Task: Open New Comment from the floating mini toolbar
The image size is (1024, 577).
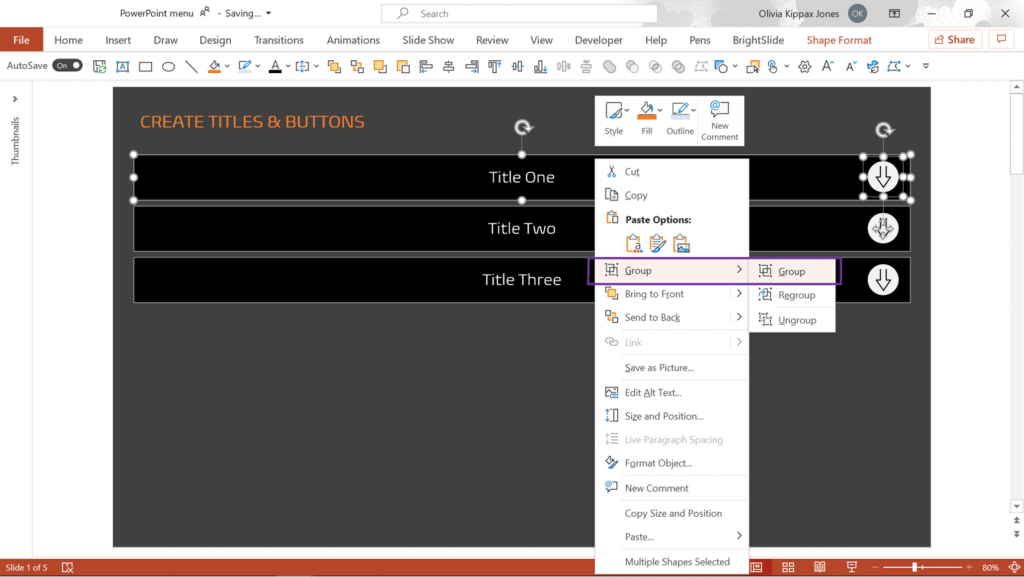Action: (x=720, y=119)
